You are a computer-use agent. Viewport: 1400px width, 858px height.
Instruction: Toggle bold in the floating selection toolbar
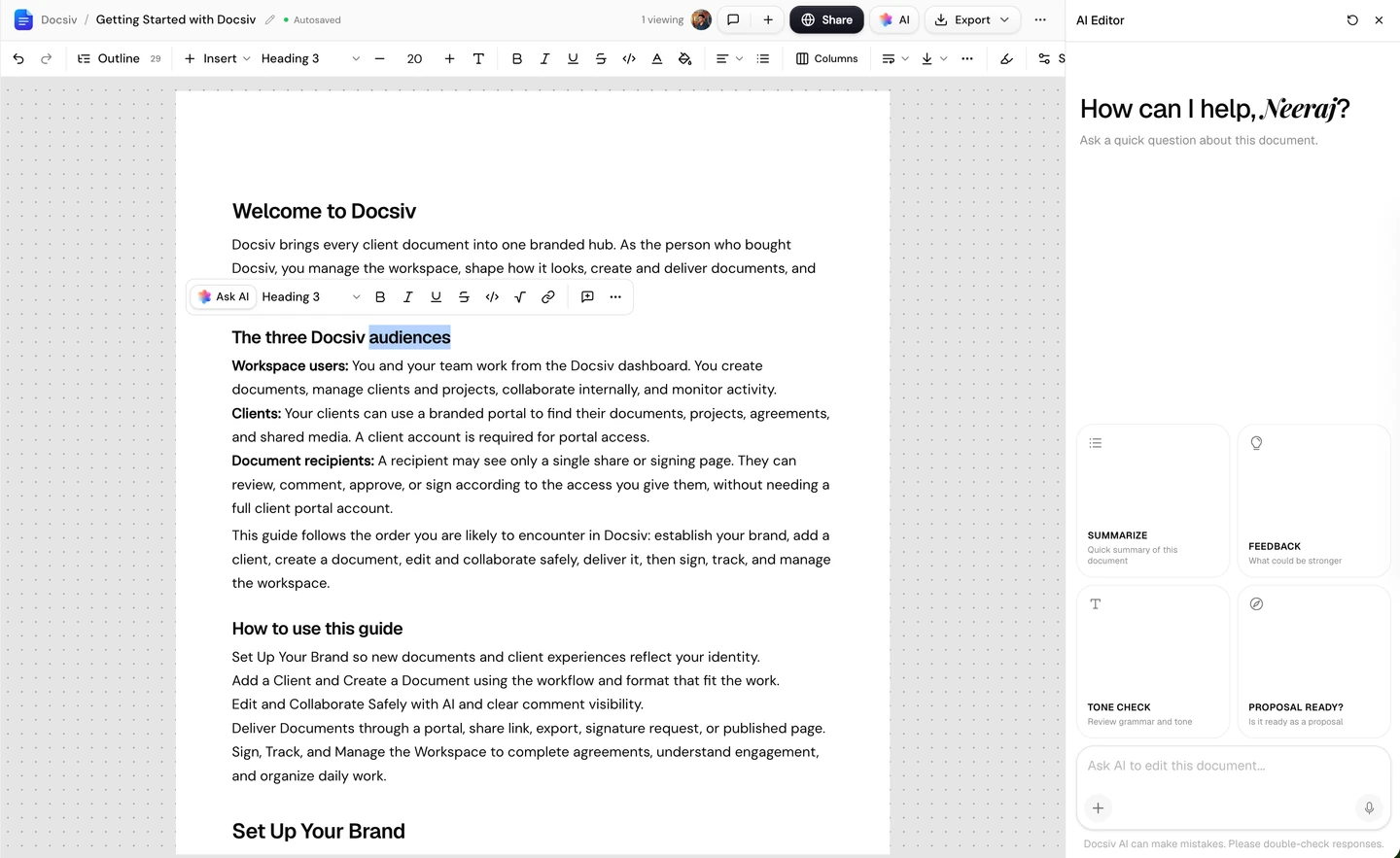click(x=380, y=296)
